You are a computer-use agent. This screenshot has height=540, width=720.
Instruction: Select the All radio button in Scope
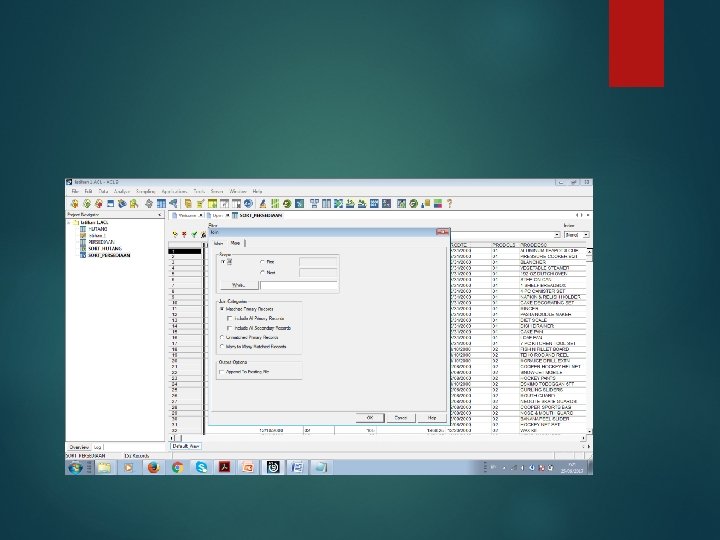pos(223,262)
